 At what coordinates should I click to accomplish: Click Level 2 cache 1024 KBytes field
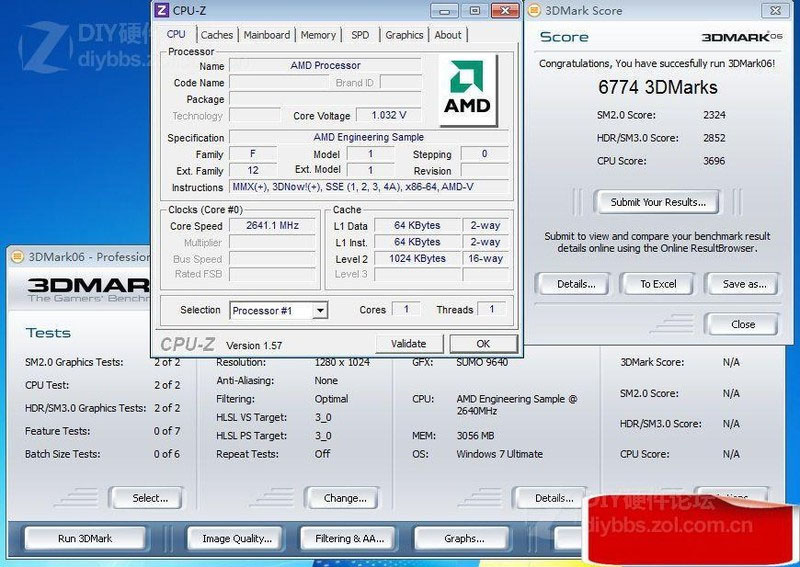(x=417, y=259)
